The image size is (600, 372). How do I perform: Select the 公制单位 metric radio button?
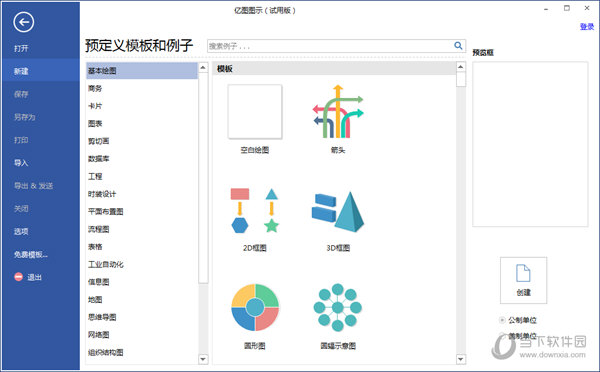pos(502,320)
